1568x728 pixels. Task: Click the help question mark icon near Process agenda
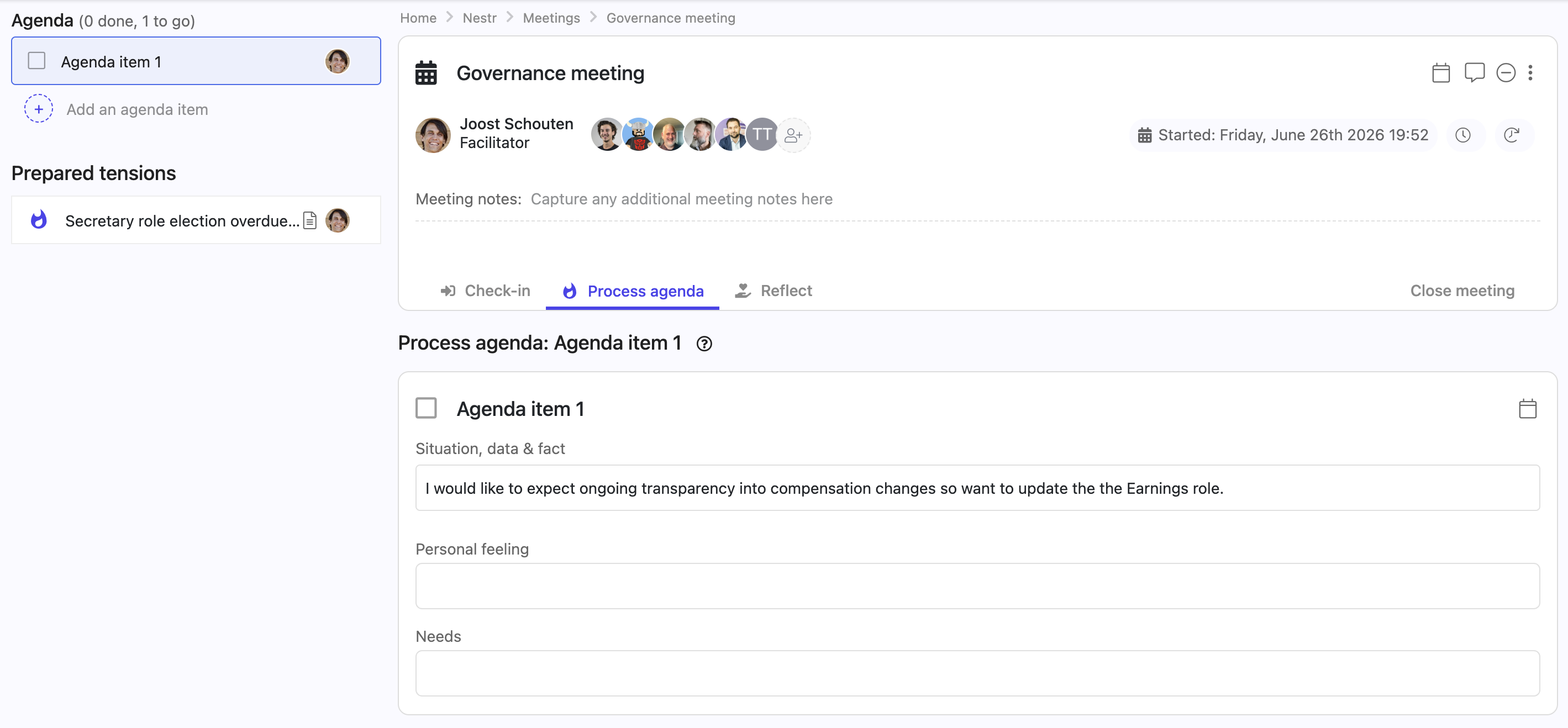click(704, 344)
